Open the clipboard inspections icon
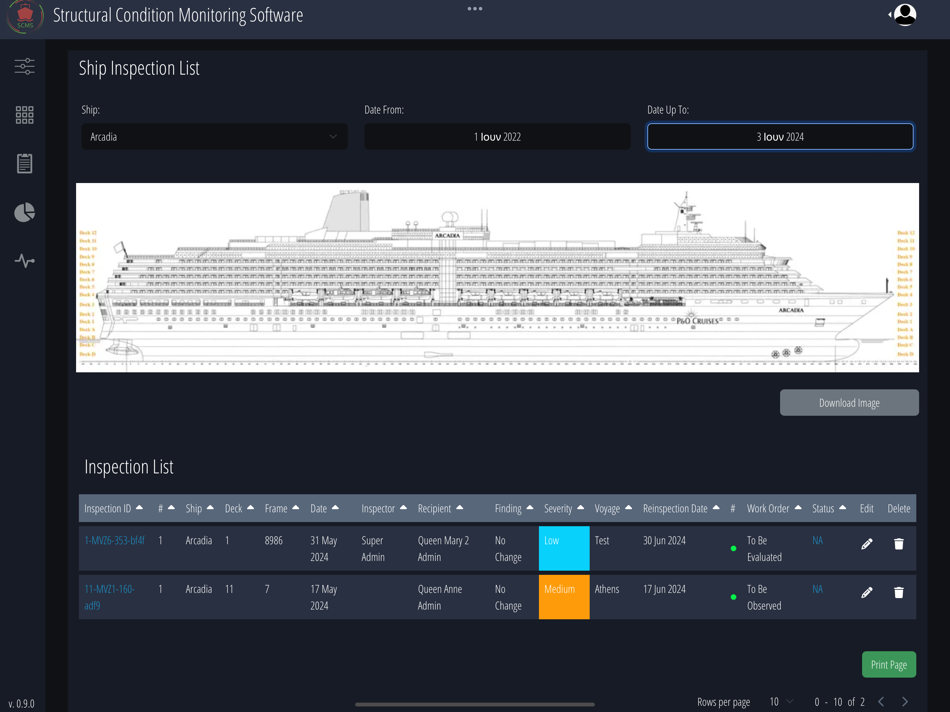950x712 pixels. point(24,163)
